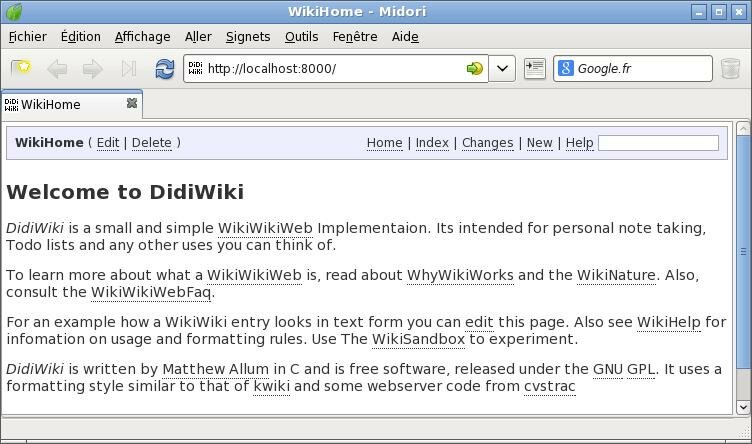Click the scrollbar up arrow
The image size is (752, 444).
(x=743, y=129)
